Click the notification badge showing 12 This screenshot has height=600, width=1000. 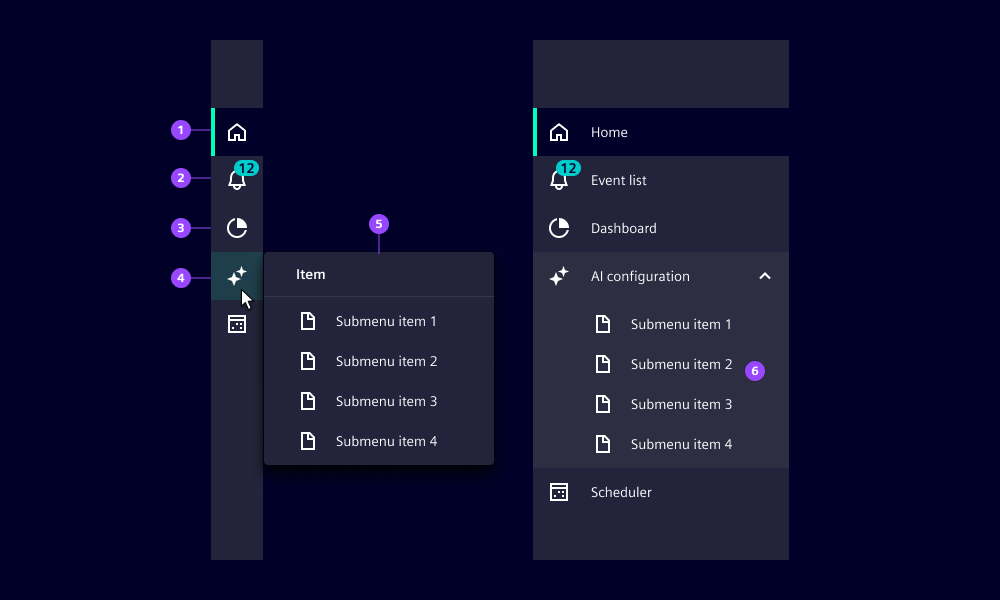pyautogui.click(x=568, y=168)
